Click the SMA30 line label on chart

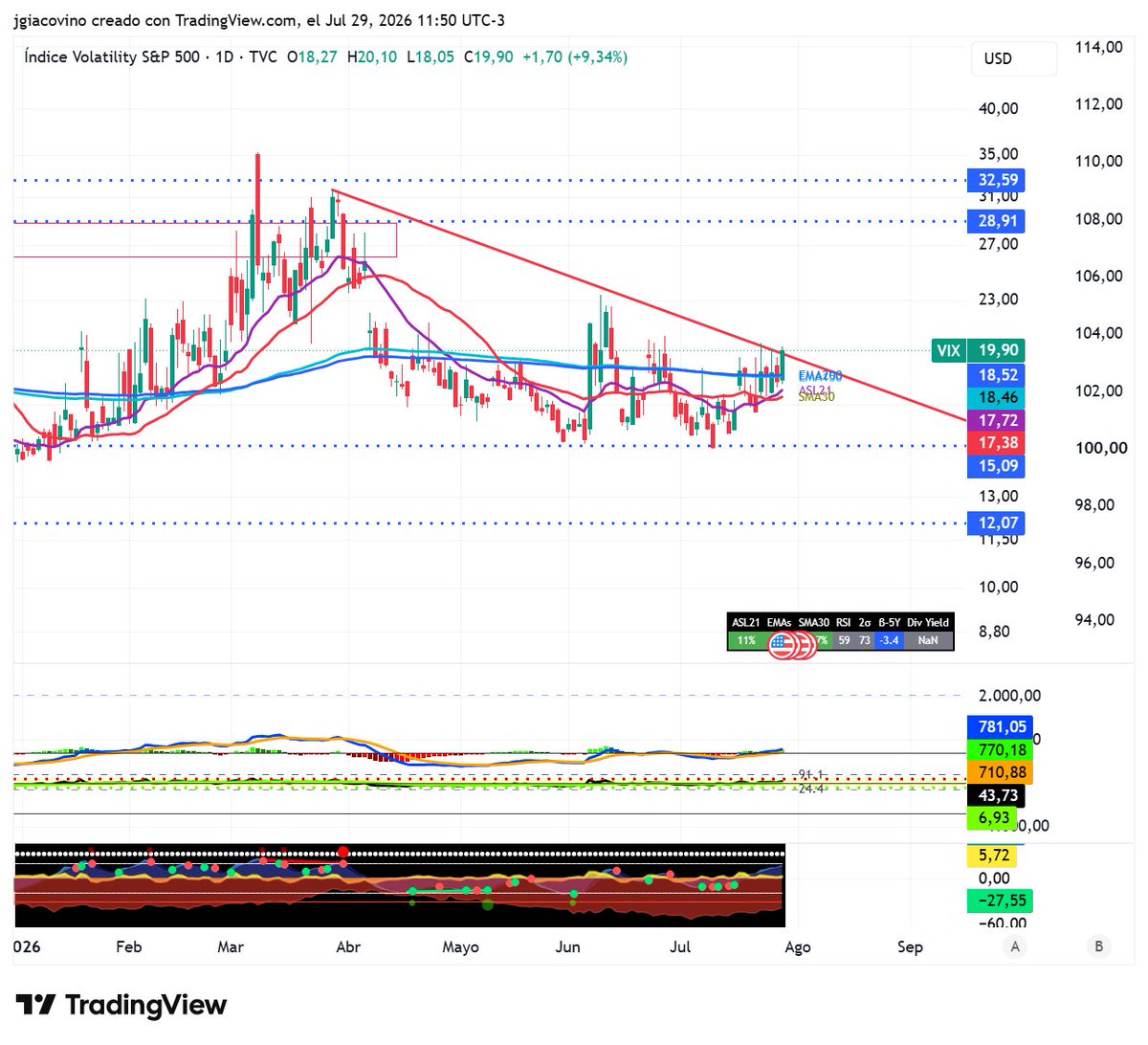816,397
